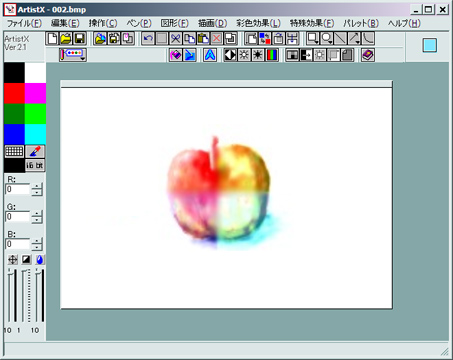
Task: Open the arrow line tool dropdown
Action: pos(354,39)
